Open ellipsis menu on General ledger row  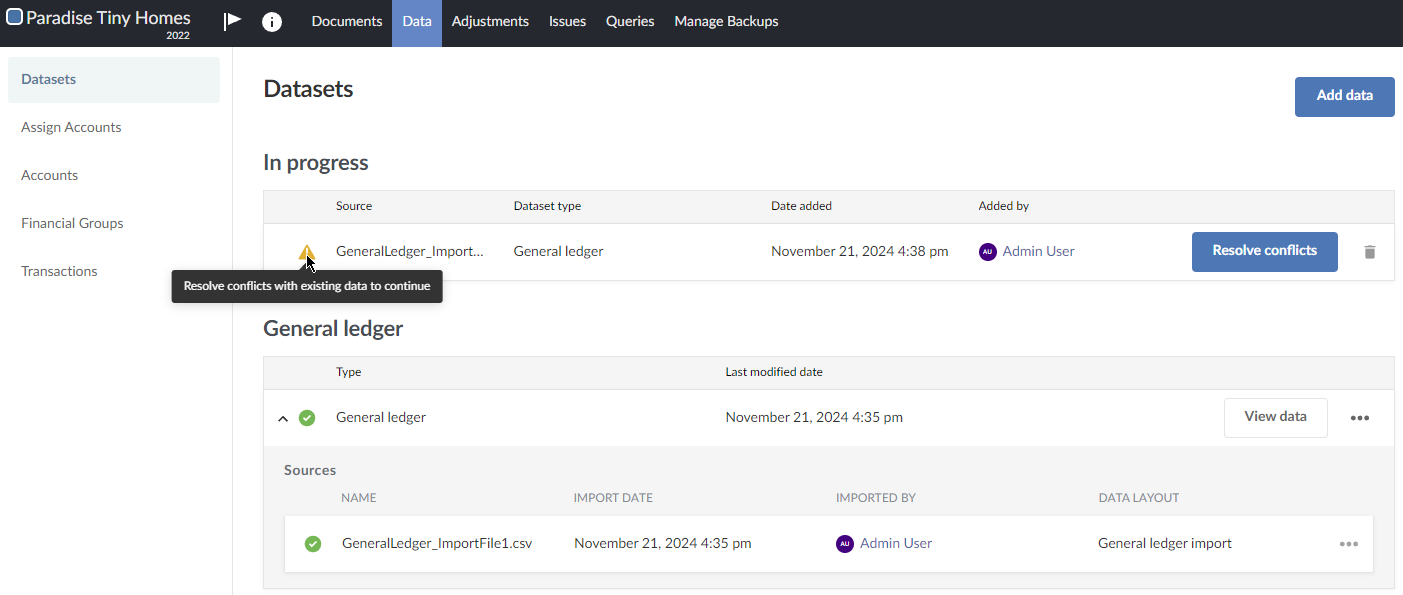pyautogui.click(x=1360, y=418)
